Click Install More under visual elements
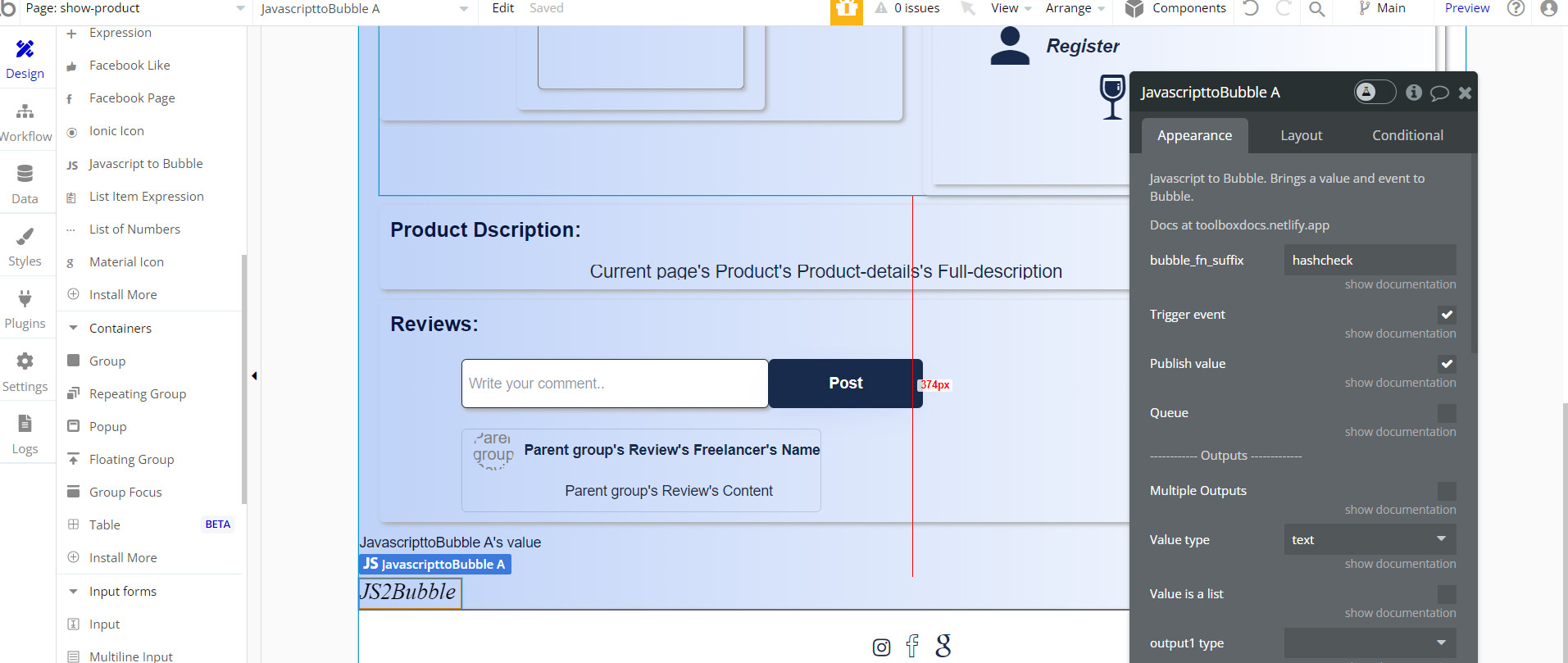The image size is (1568, 663). [x=122, y=295]
